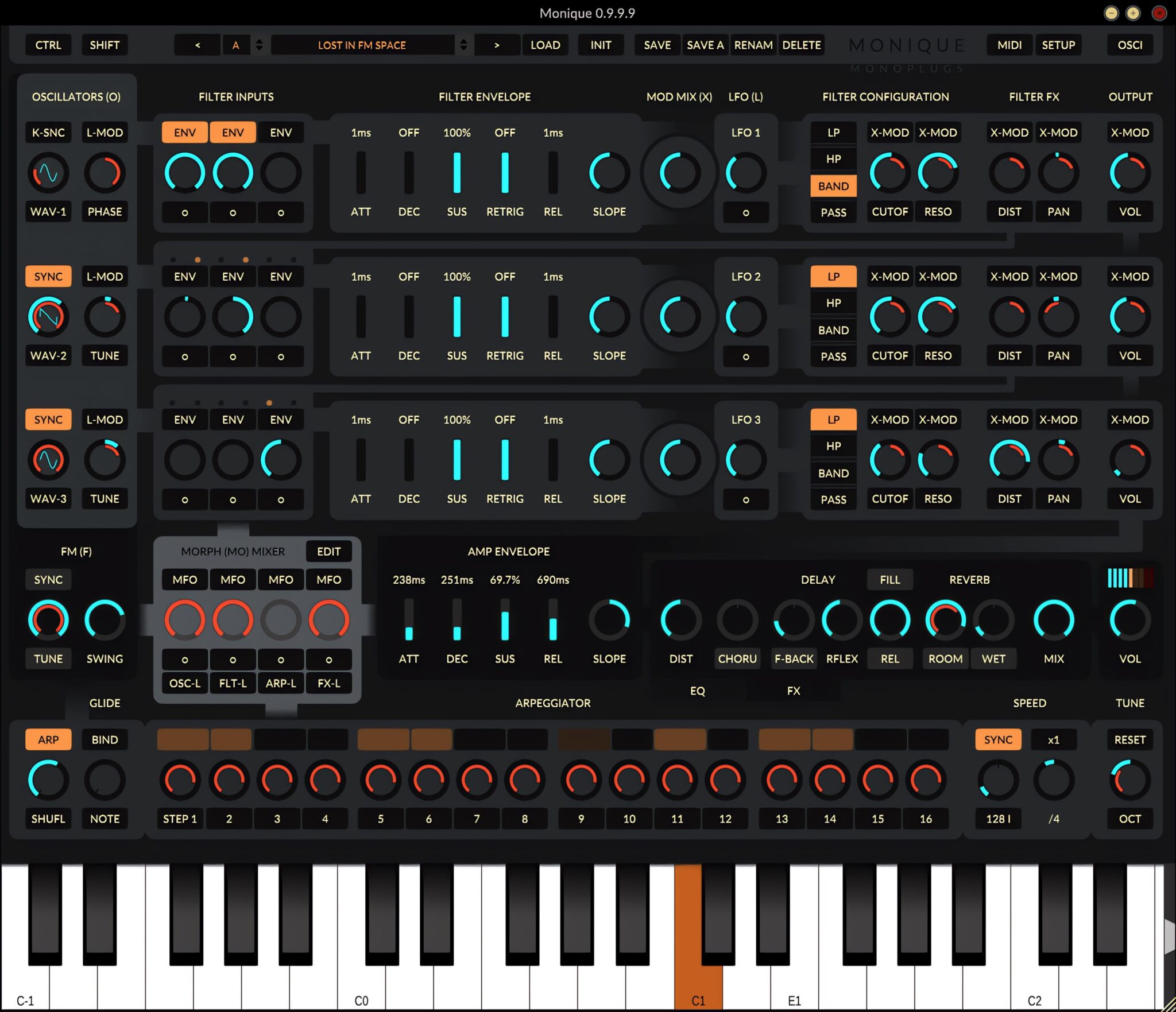Viewport: 1176px width, 1012px height.
Task: Switch to the ARP-L morph tab
Action: (x=281, y=683)
